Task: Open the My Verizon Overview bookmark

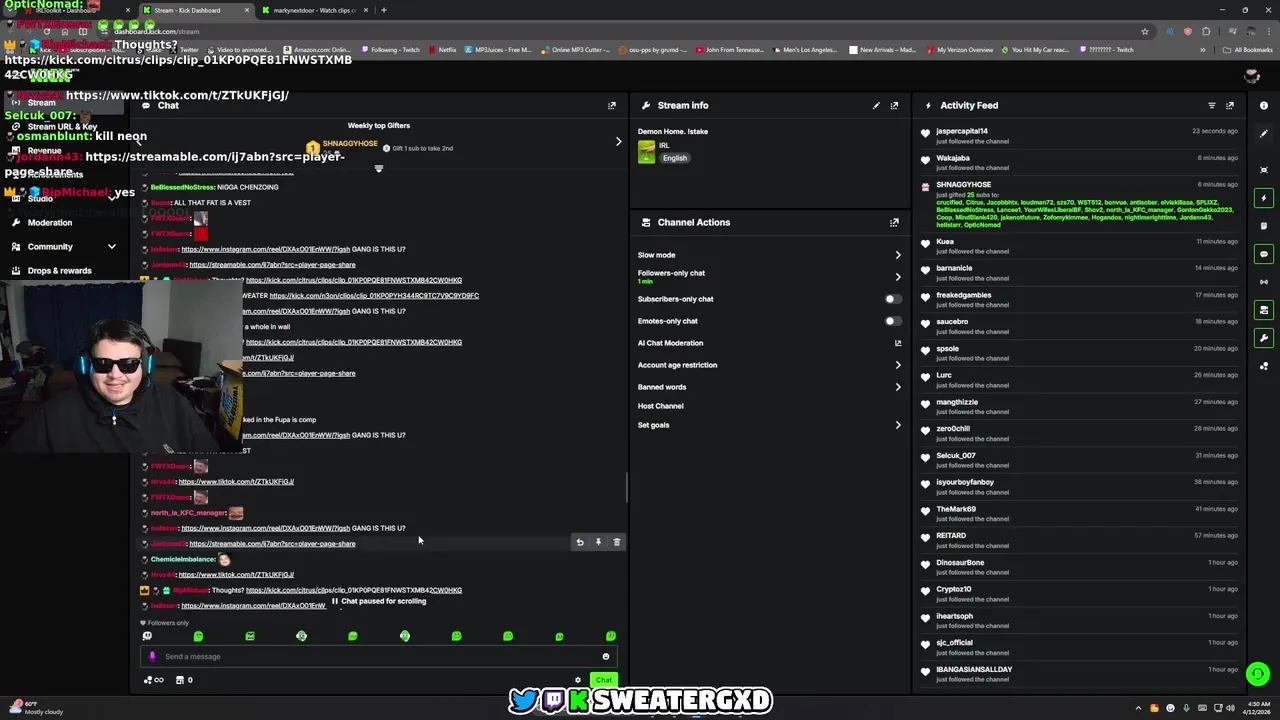Action: point(960,49)
